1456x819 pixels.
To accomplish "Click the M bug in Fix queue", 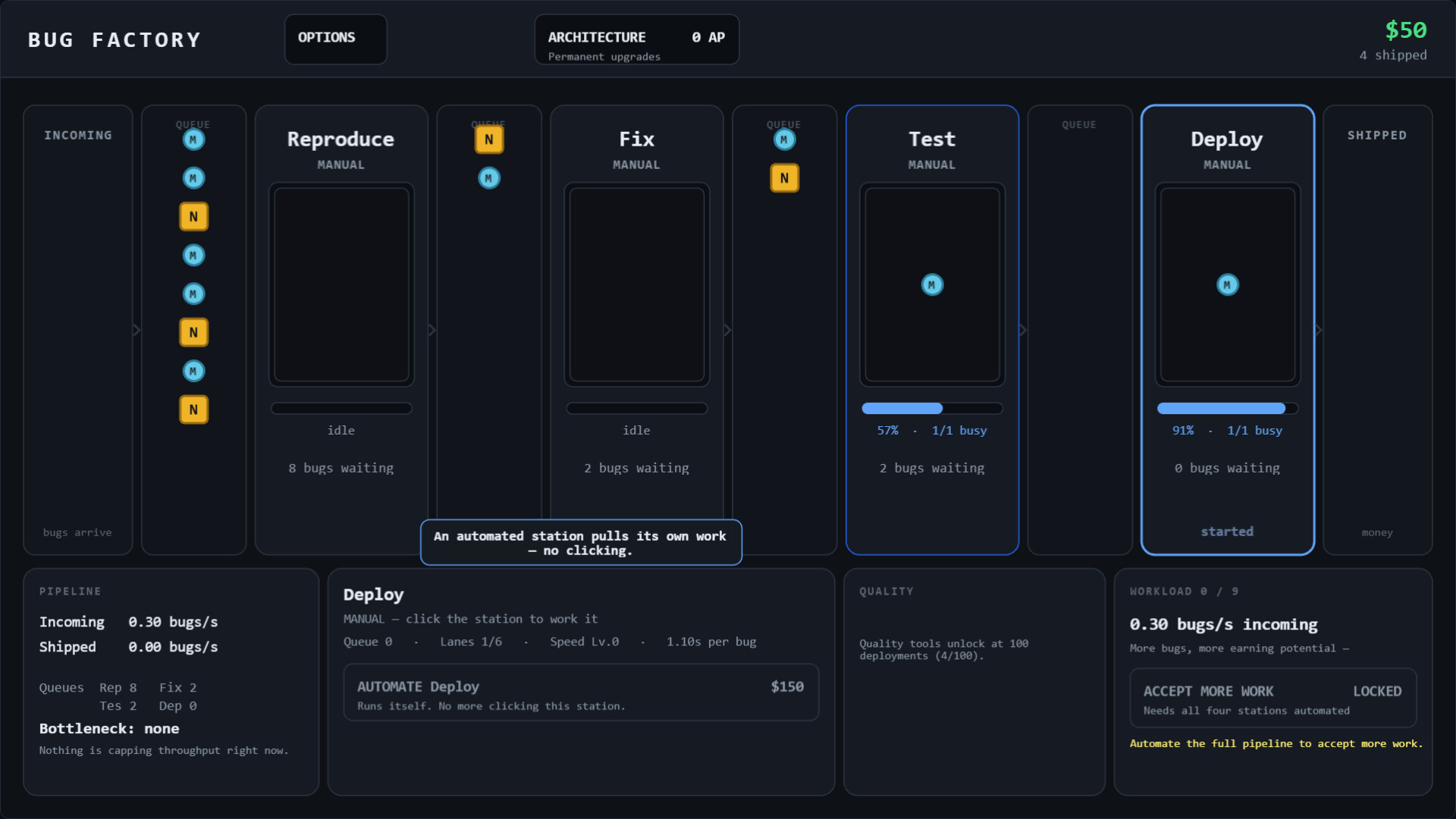I will pyautogui.click(x=489, y=178).
